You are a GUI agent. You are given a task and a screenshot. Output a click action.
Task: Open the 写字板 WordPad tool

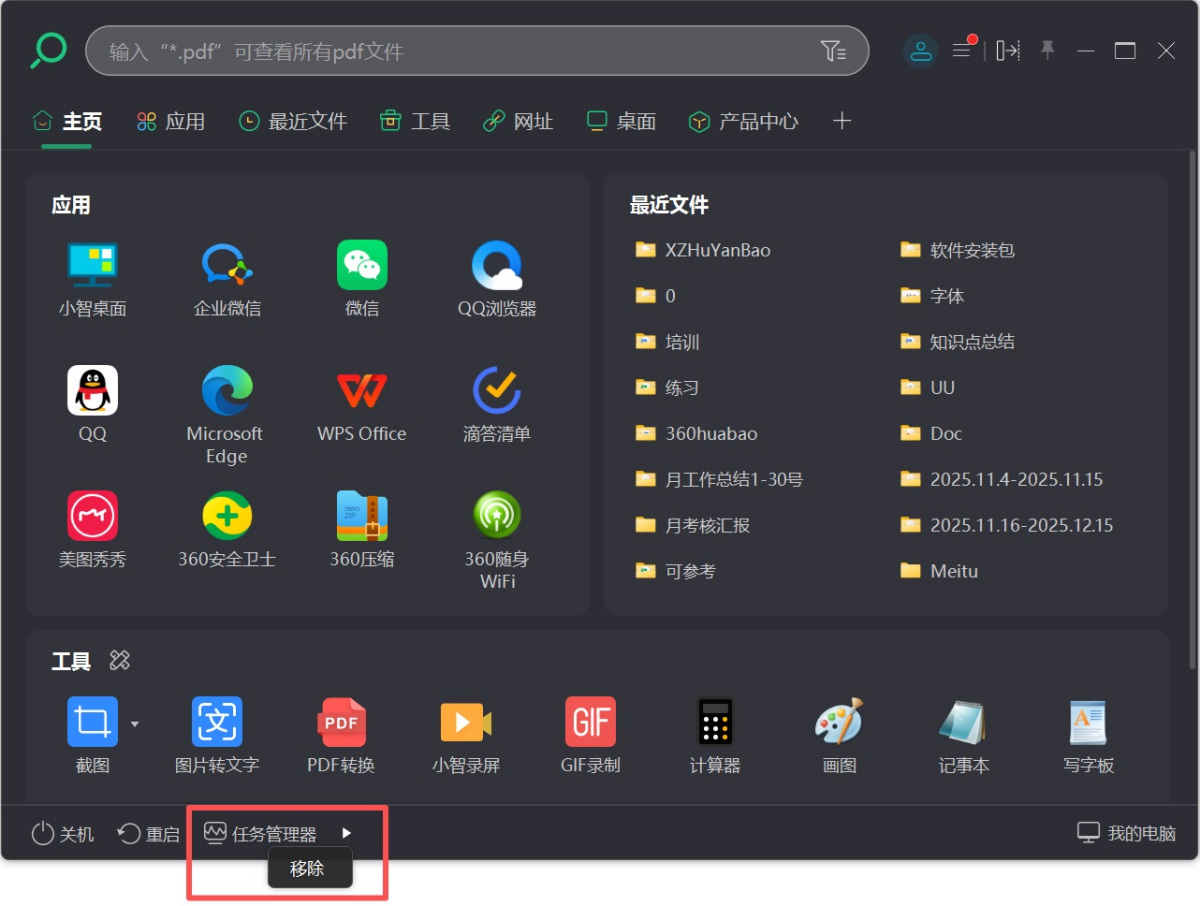pos(1087,721)
